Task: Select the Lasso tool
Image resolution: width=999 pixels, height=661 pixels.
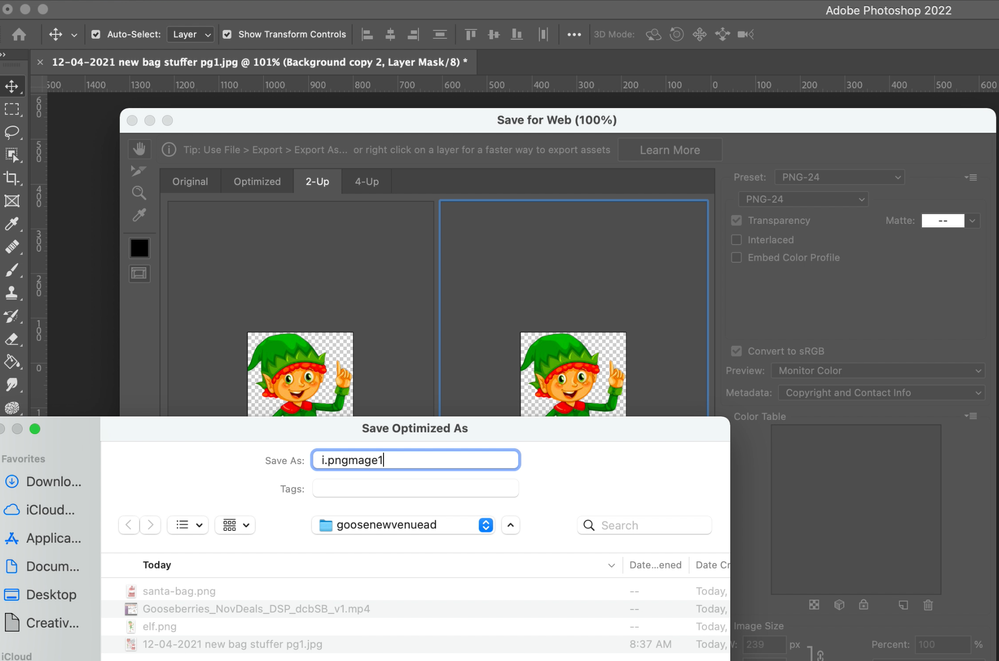Action: click(x=12, y=133)
